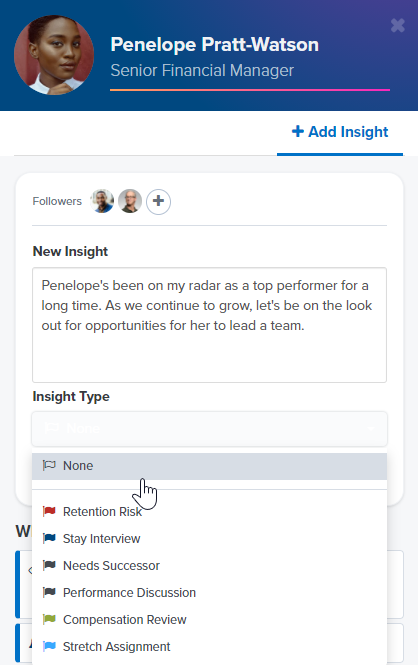Open the Insight Type dropdown
Viewport: 418px width, 665px height.
[x=209, y=429]
